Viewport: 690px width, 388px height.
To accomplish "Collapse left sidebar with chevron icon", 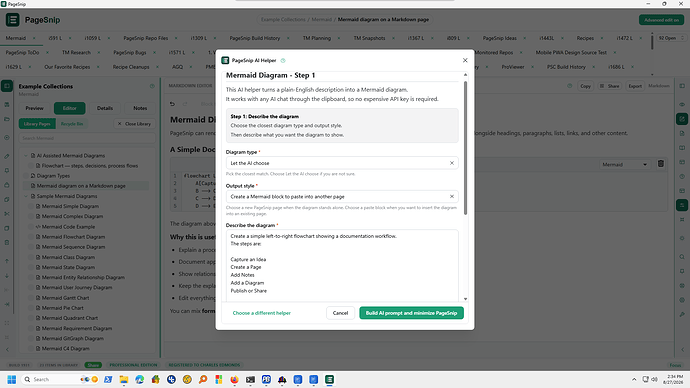I will [x=7, y=350].
